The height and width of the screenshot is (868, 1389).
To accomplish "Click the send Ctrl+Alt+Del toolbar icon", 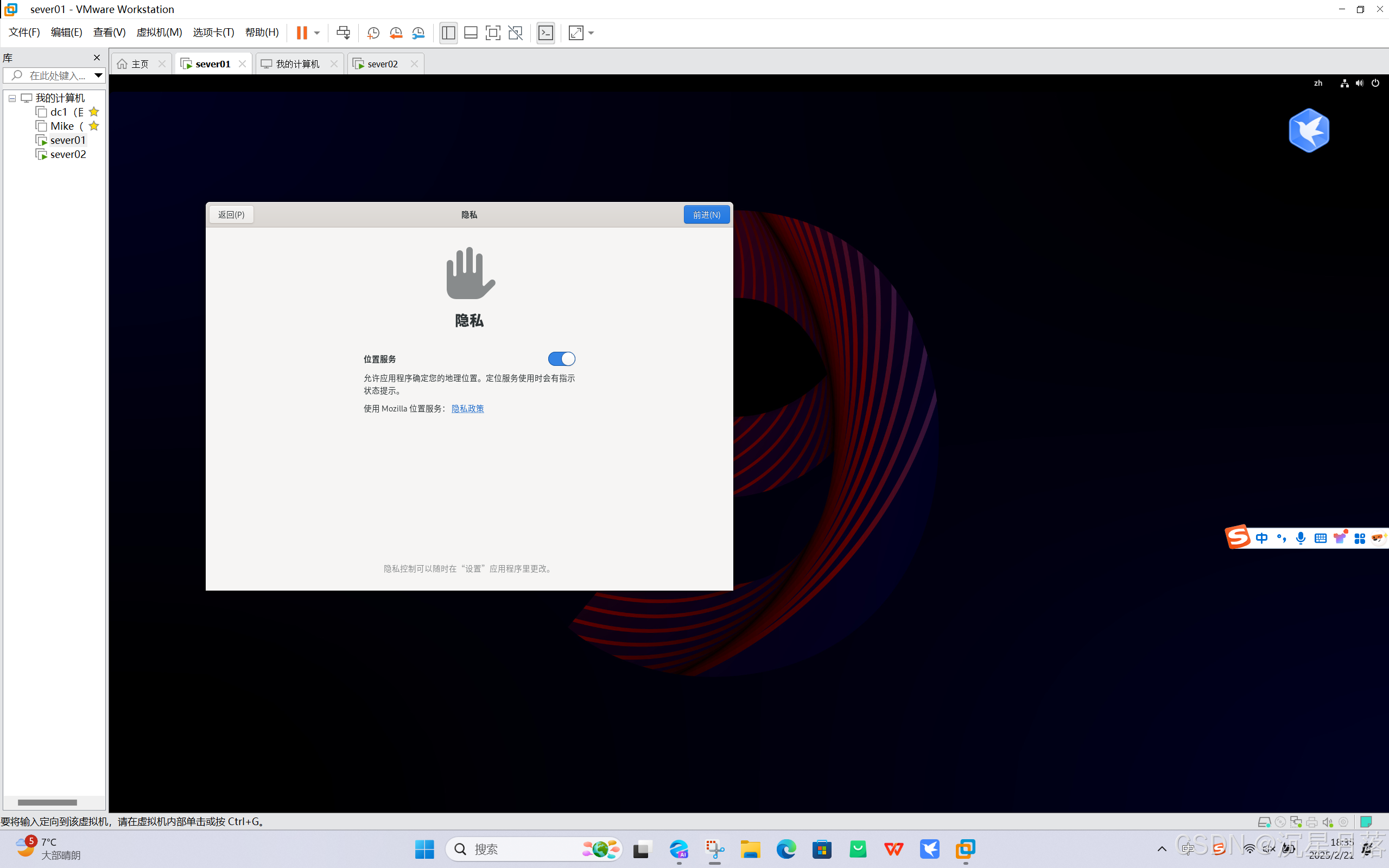I will [x=343, y=33].
